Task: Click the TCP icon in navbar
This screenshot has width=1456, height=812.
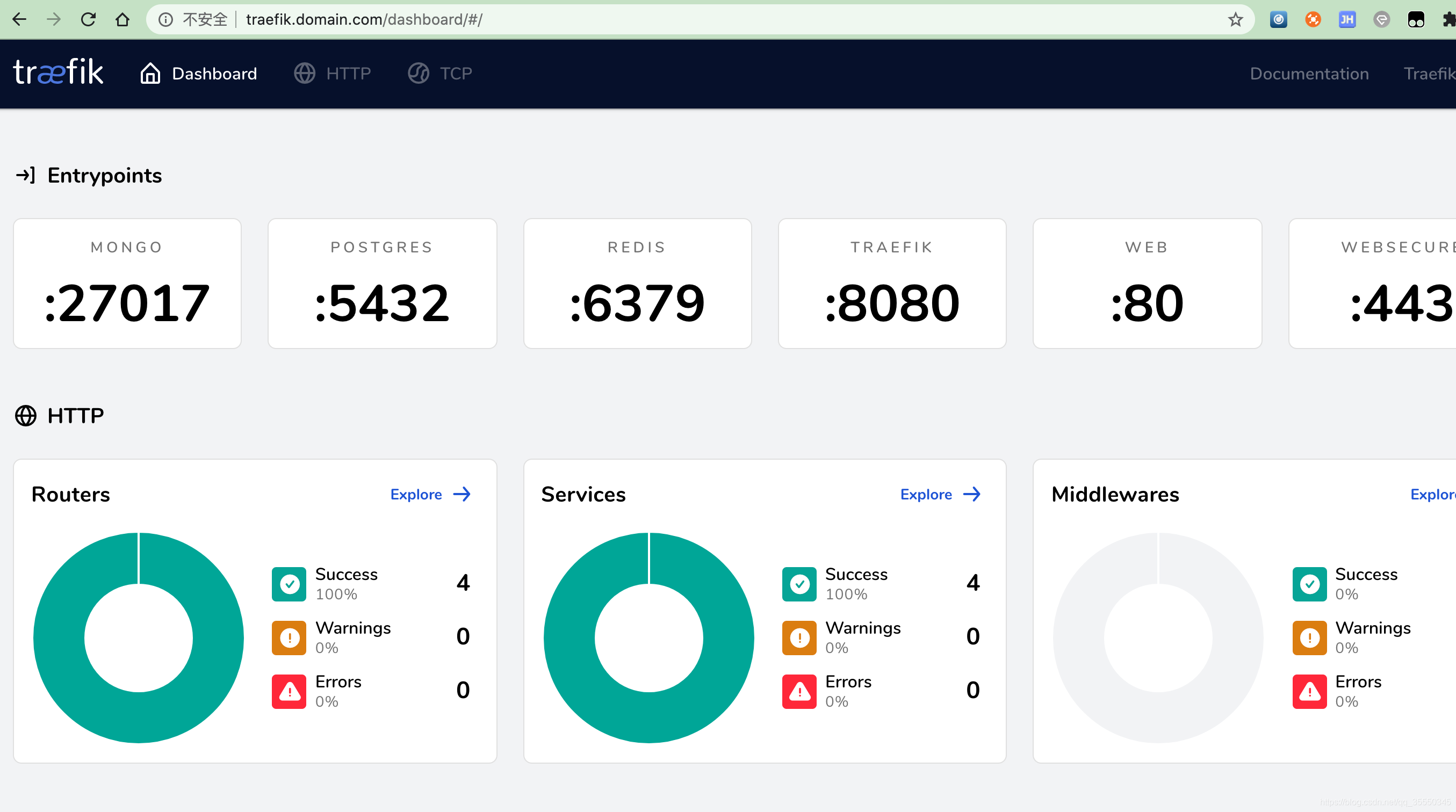Action: click(418, 74)
